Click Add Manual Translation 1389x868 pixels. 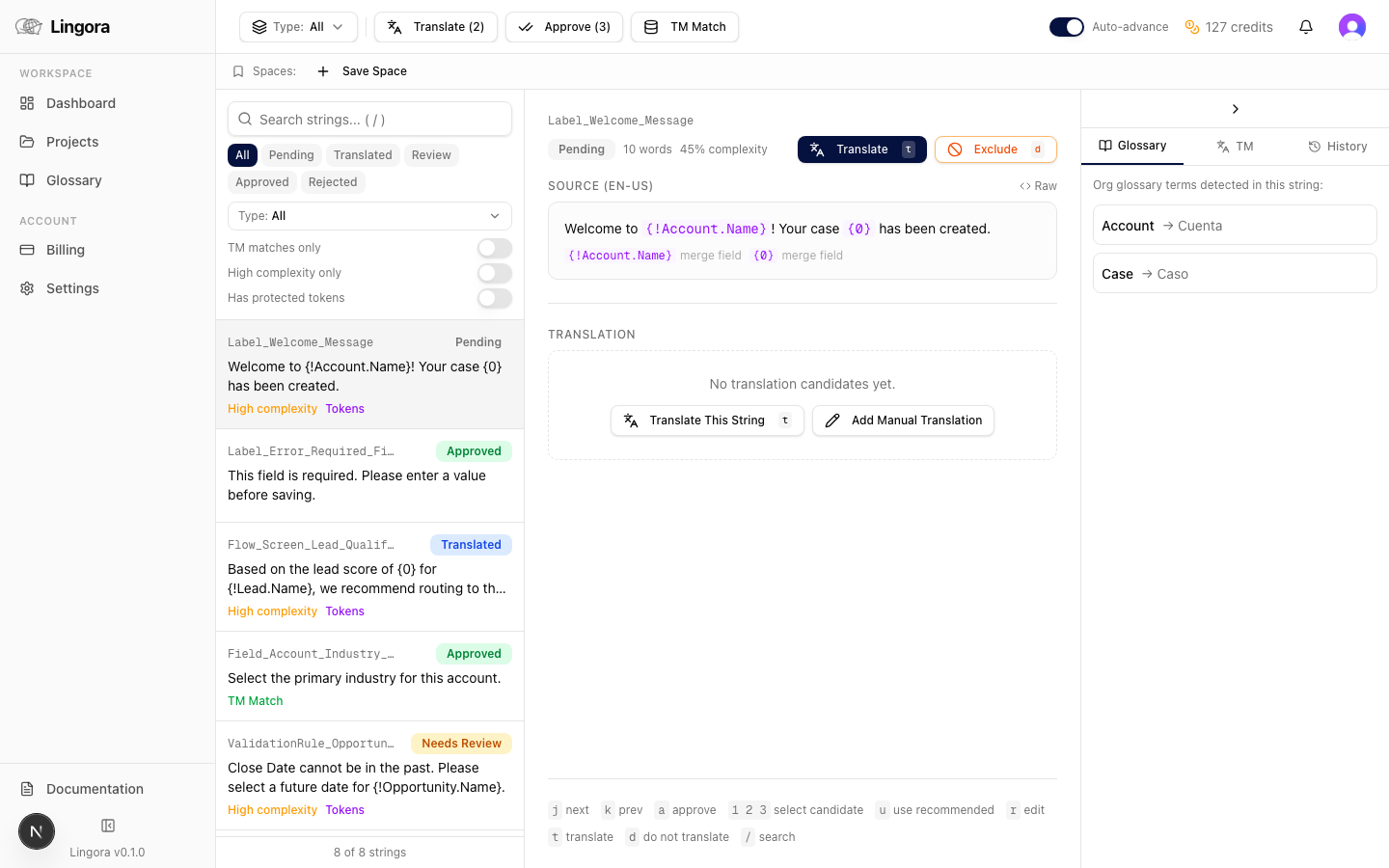(903, 420)
